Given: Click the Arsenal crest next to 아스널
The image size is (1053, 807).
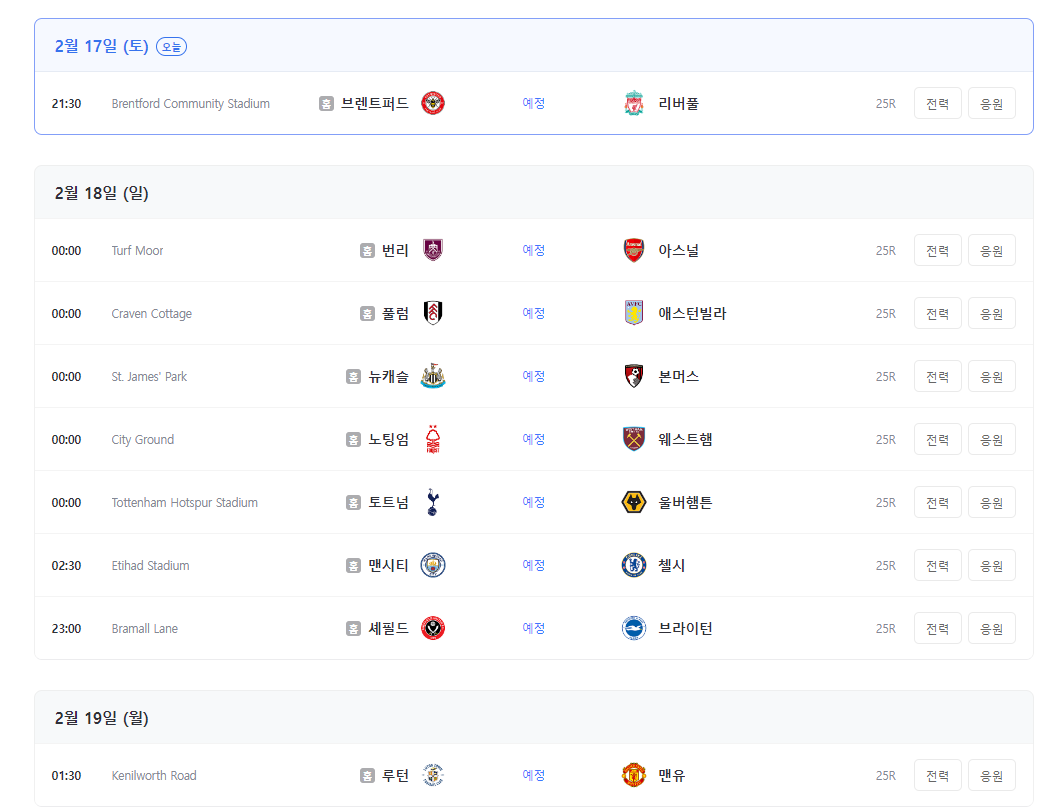Looking at the screenshot, I should [633, 250].
